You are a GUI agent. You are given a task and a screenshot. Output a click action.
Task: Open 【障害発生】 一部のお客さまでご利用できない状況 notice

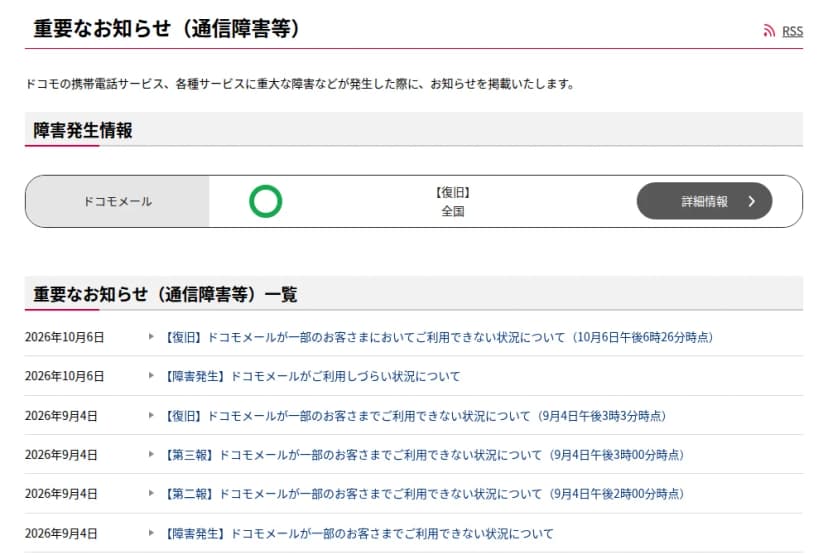click(359, 533)
